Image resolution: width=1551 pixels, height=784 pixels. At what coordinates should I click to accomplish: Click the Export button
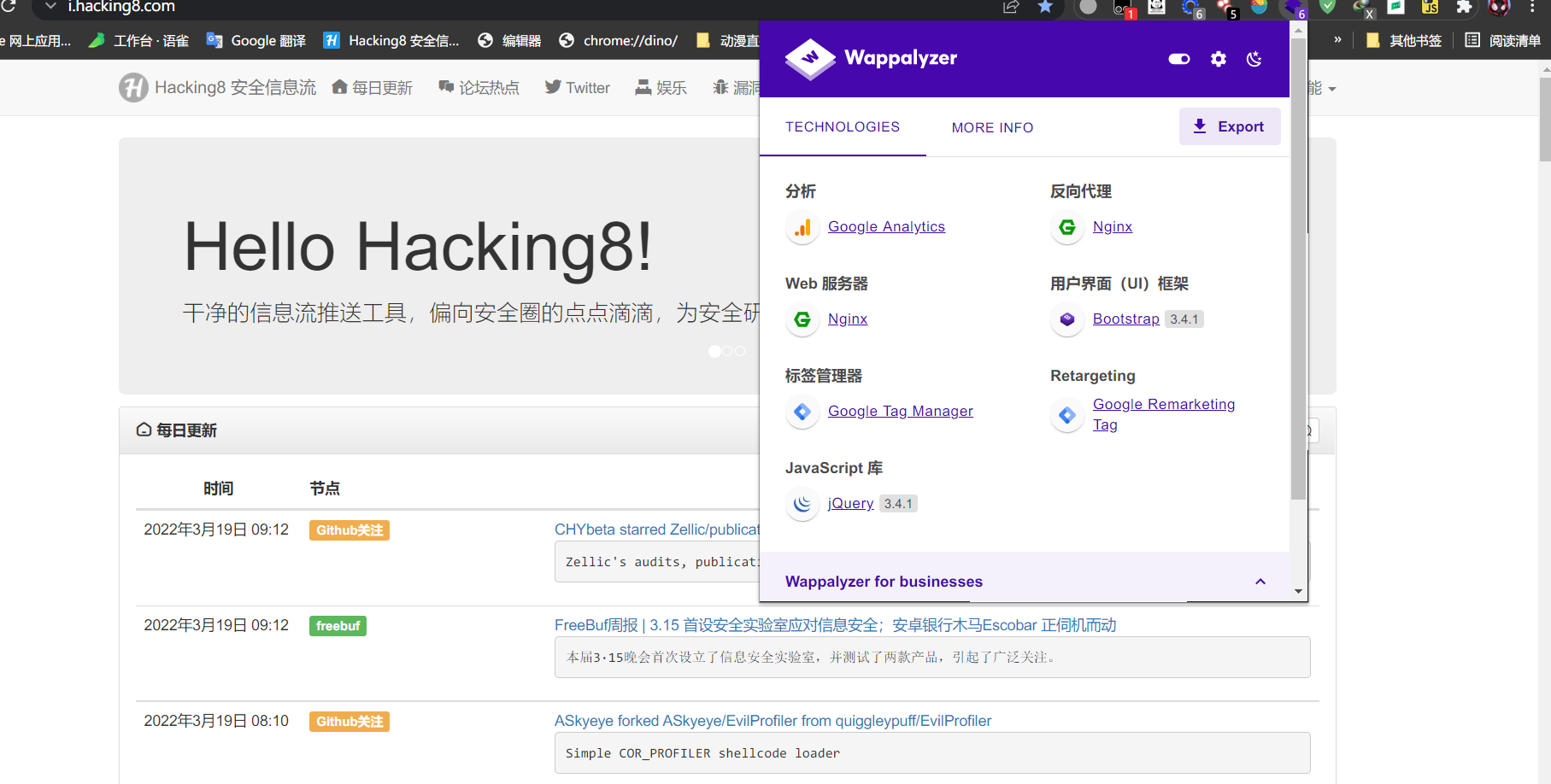pos(1230,126)
